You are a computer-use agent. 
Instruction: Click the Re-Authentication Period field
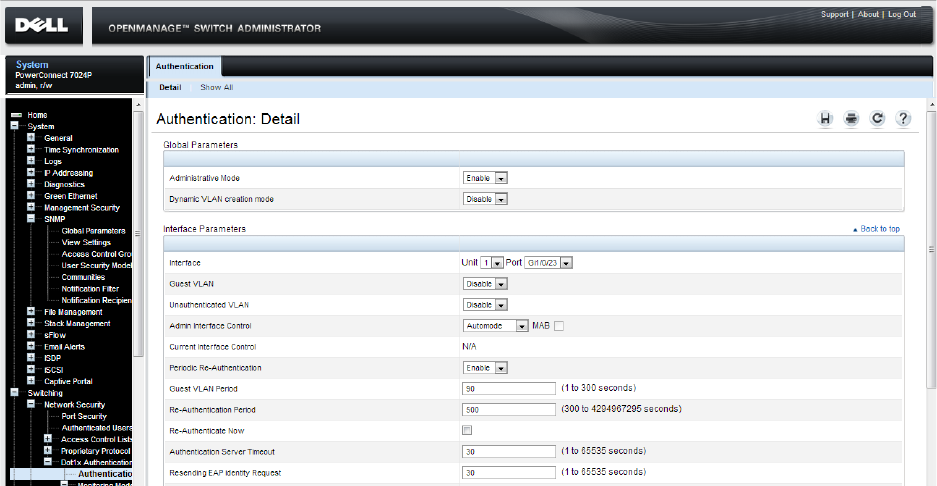pyautogui.click(x=509, y=409)
